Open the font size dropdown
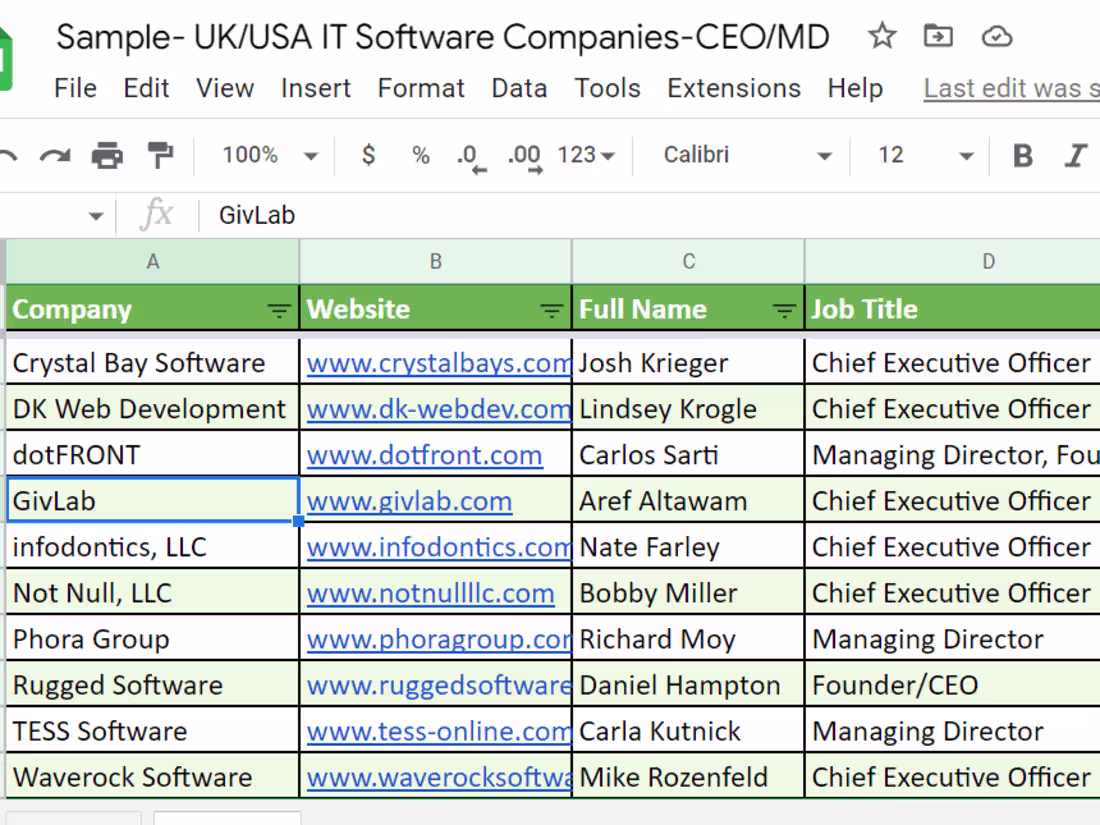 pos(918,155)
